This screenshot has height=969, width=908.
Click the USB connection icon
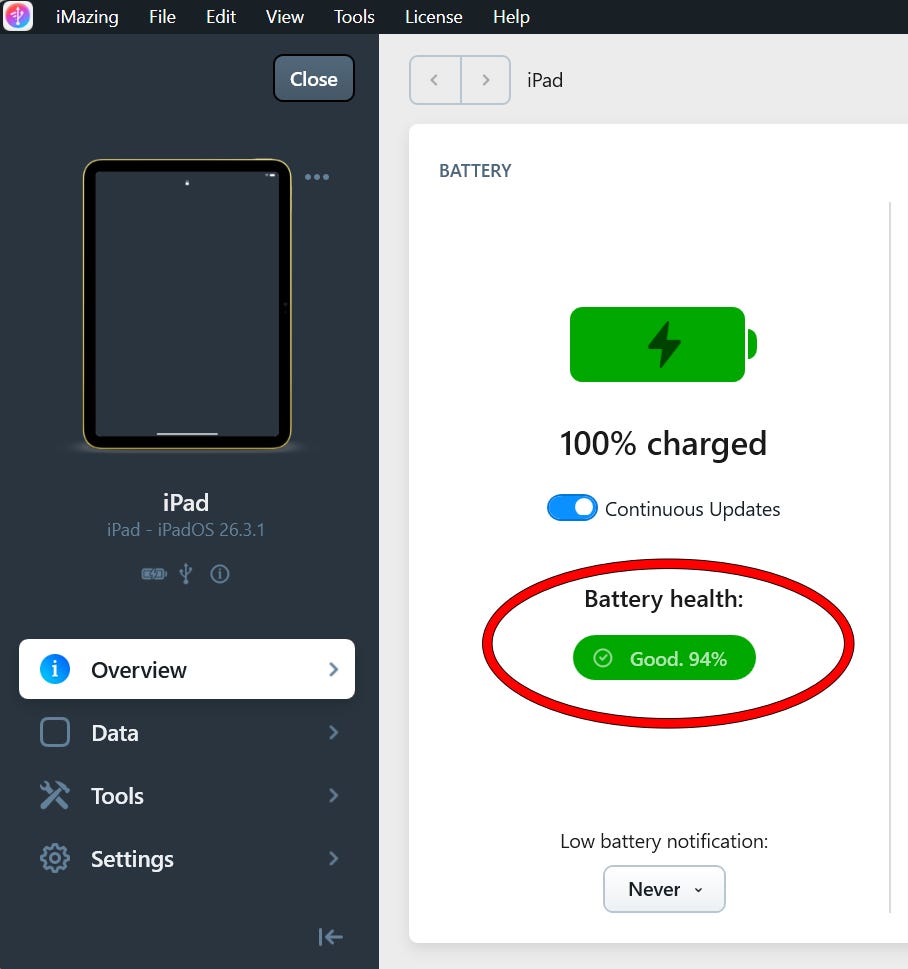click(186, 574)
